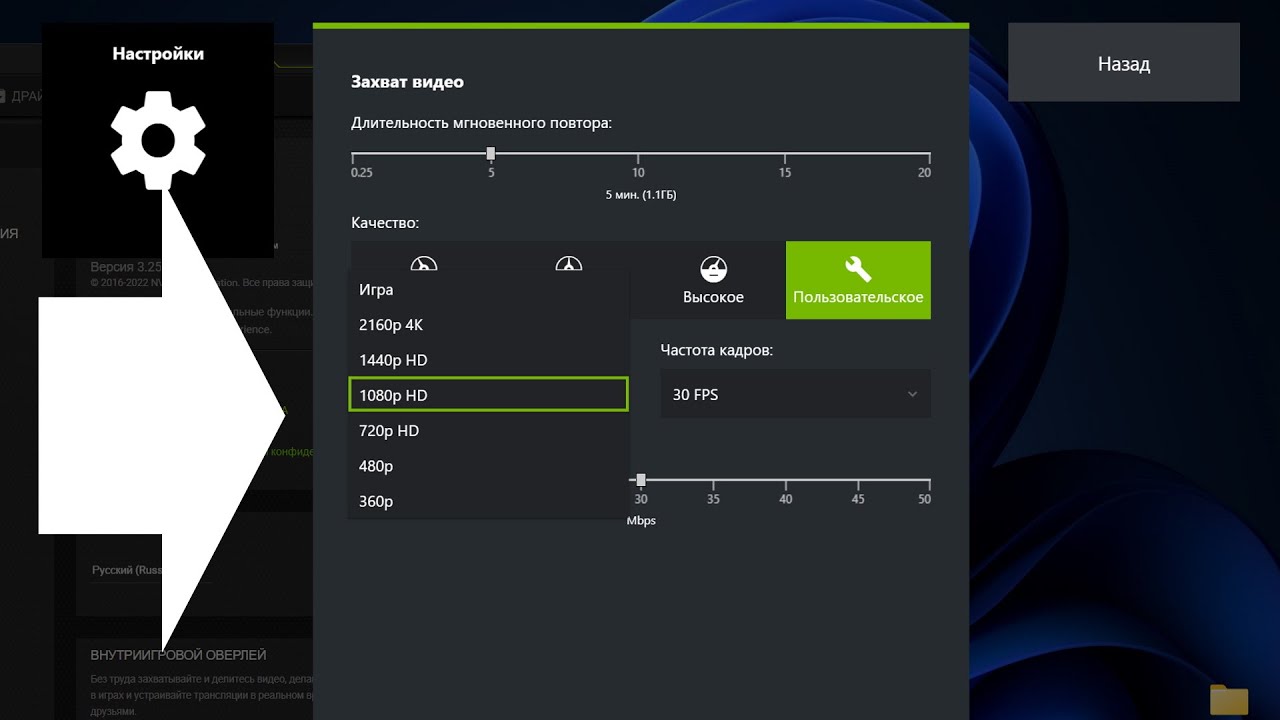This screenshot has height=720, width=1280.
Task: Choose 720p HD resolution
Action: click(x=488, y=431)
